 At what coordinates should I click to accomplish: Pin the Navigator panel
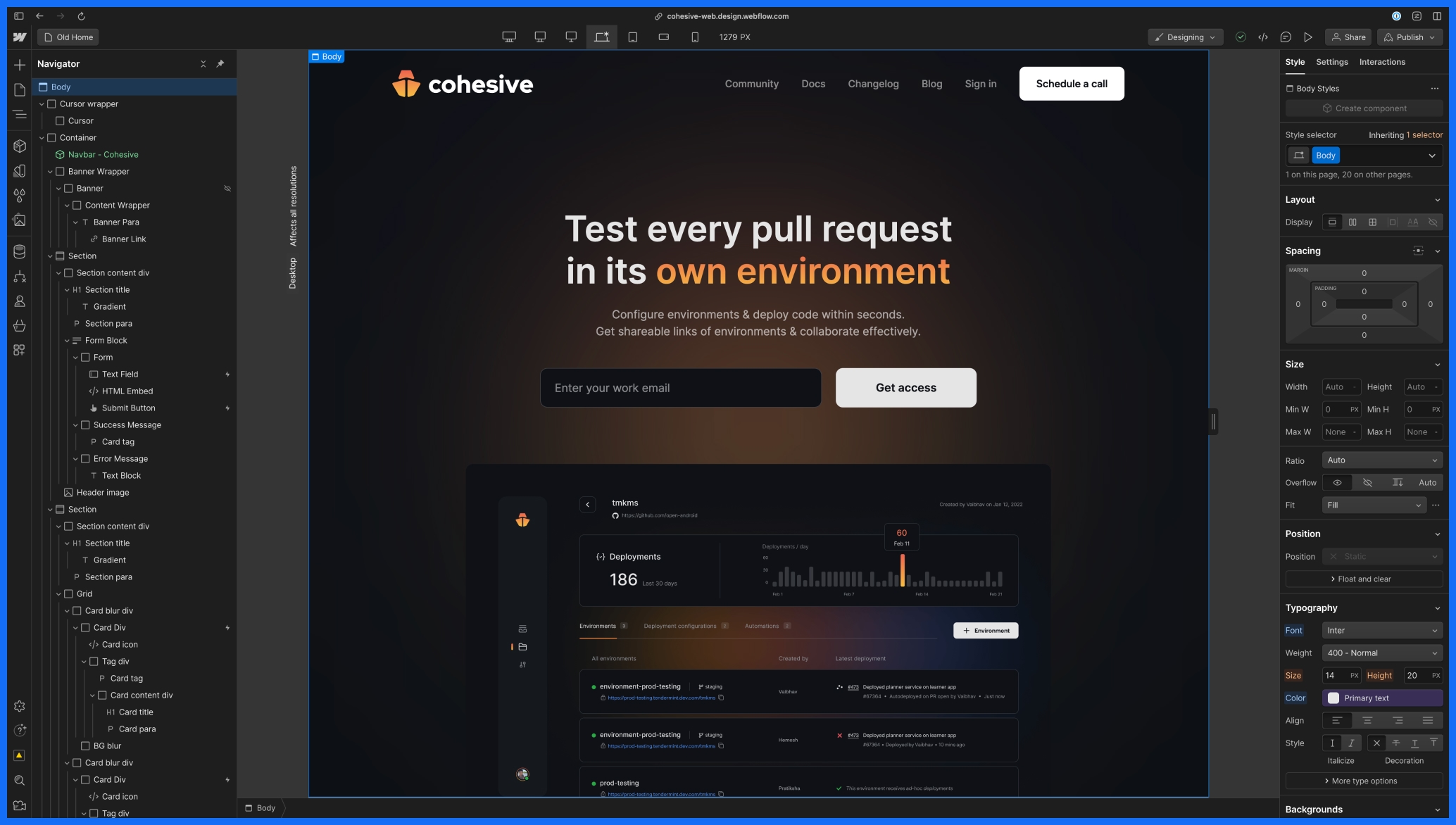pyautogui.click(x=220, y=64)
